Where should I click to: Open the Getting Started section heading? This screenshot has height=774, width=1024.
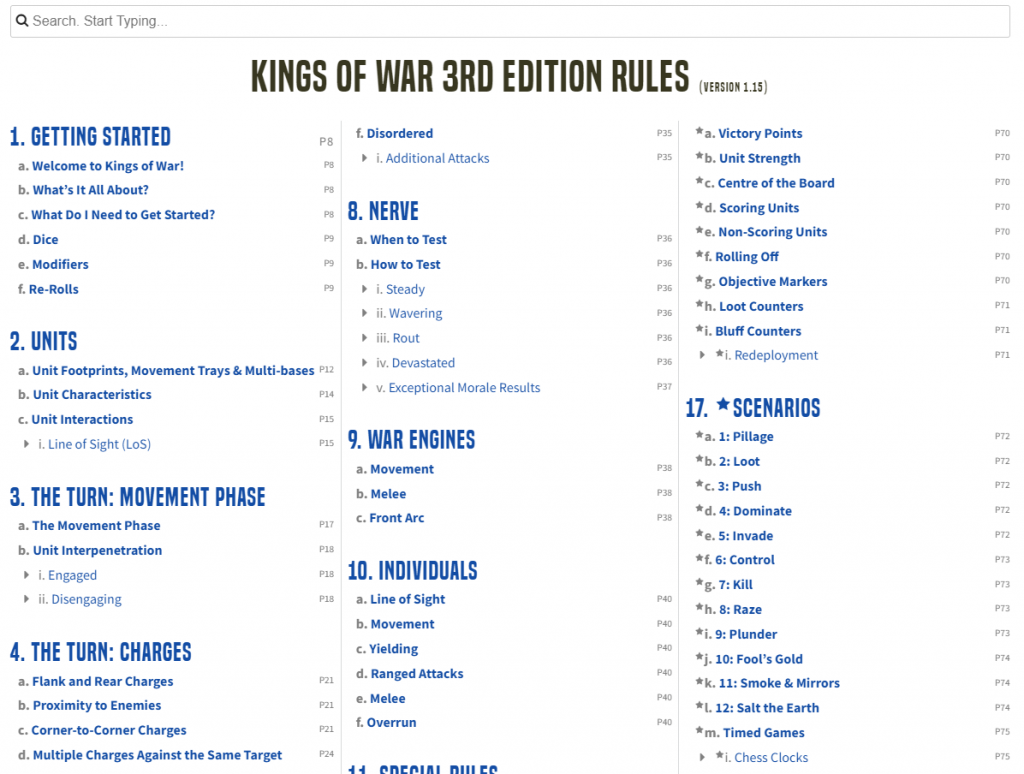(x=90, y=137)
